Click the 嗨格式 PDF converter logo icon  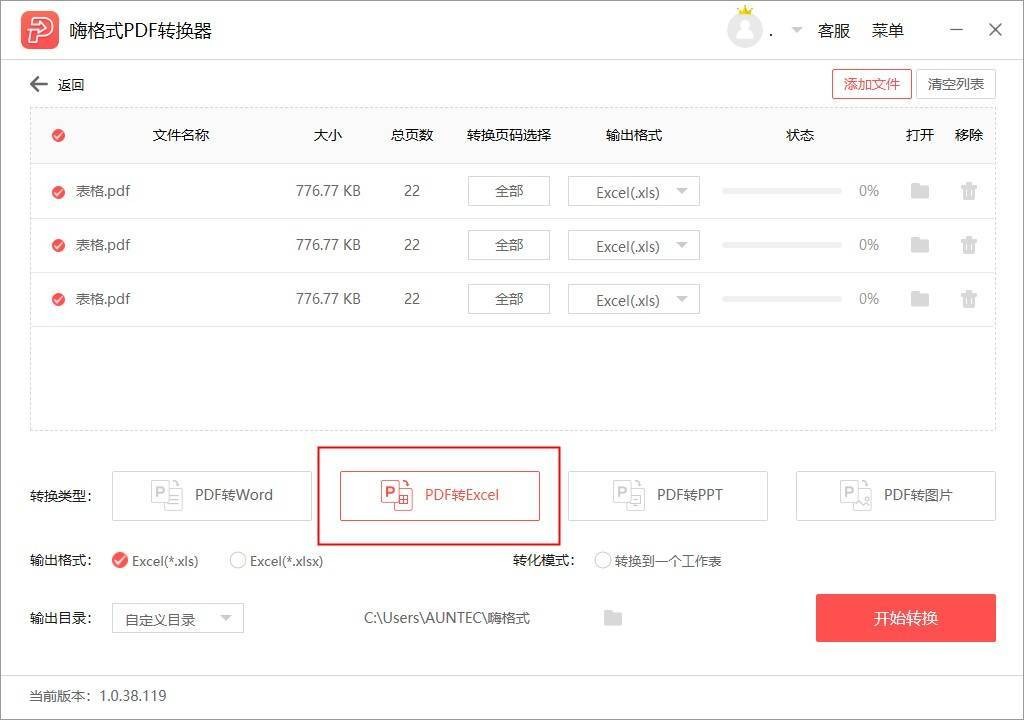[40, 30]
